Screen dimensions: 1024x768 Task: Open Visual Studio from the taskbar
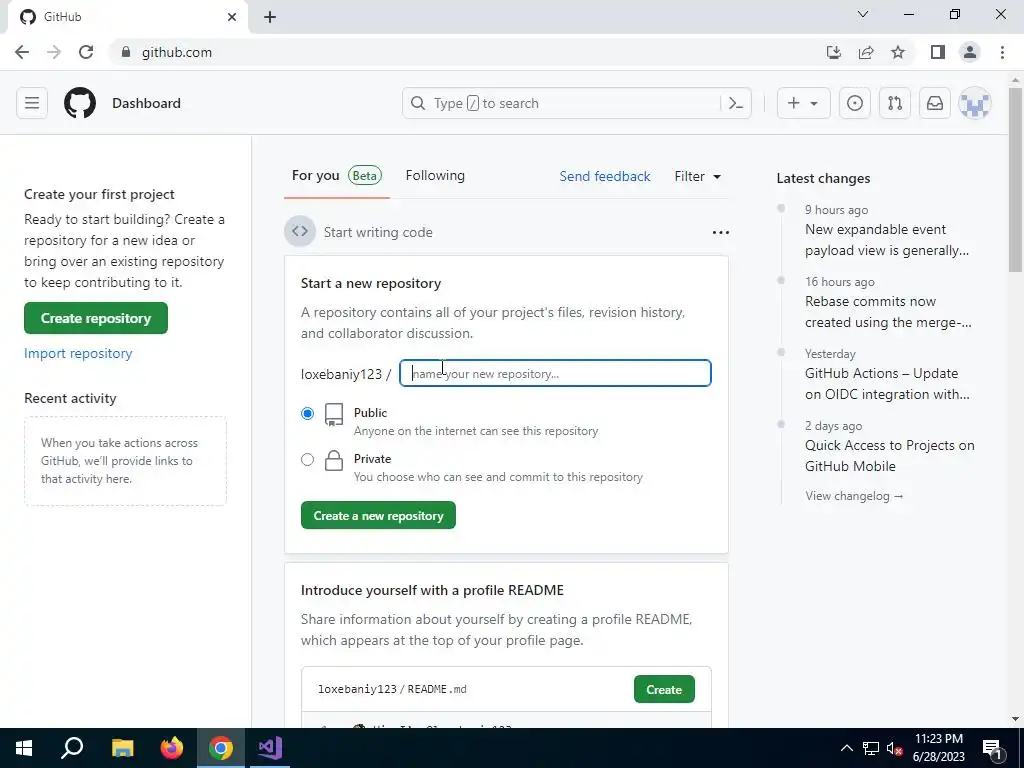coord(270,748)
